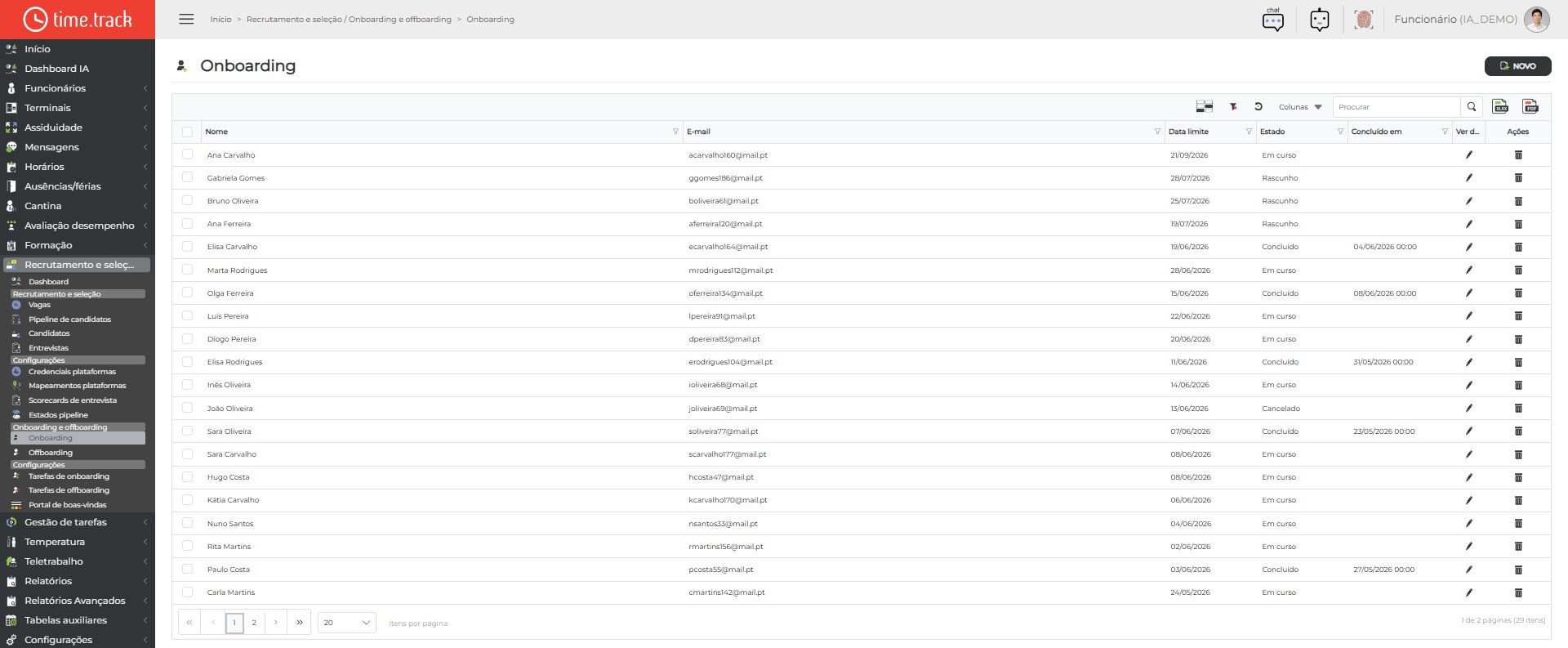The height and width of the screenshot is (648, 1568).
Task: Go to page 2 of the table
Action: tap(254, 623)
